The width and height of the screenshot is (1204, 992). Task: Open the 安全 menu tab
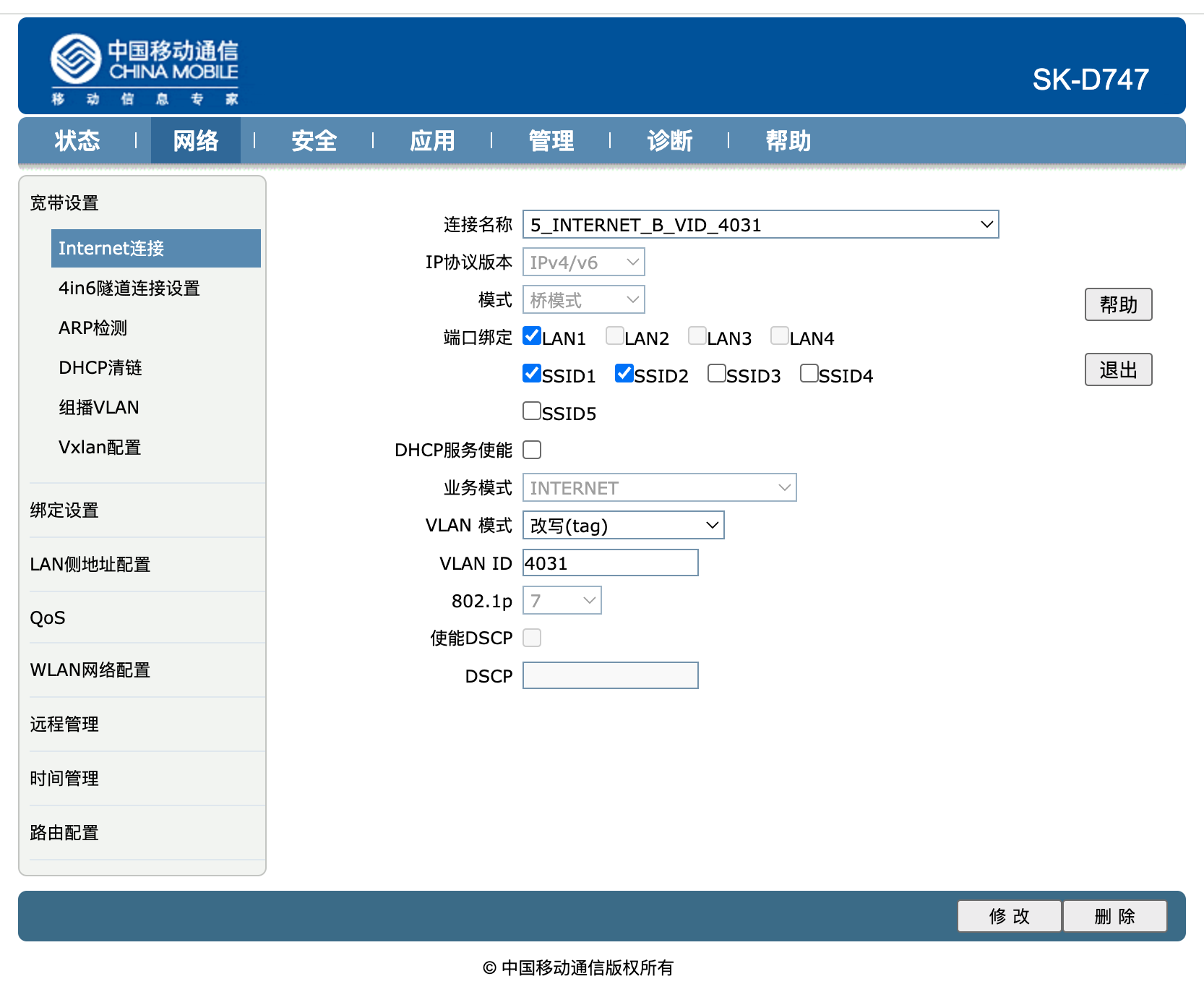(314, 141)
